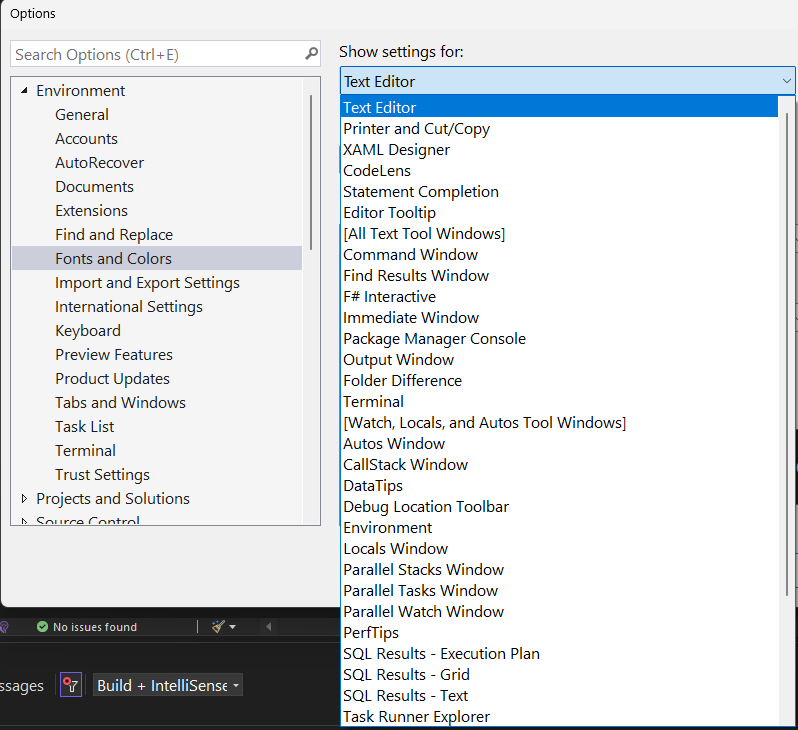Viewport: 798px width, 730px height.
Task: Select Parallel Stacks Window option
Action: tap(559, 569)
